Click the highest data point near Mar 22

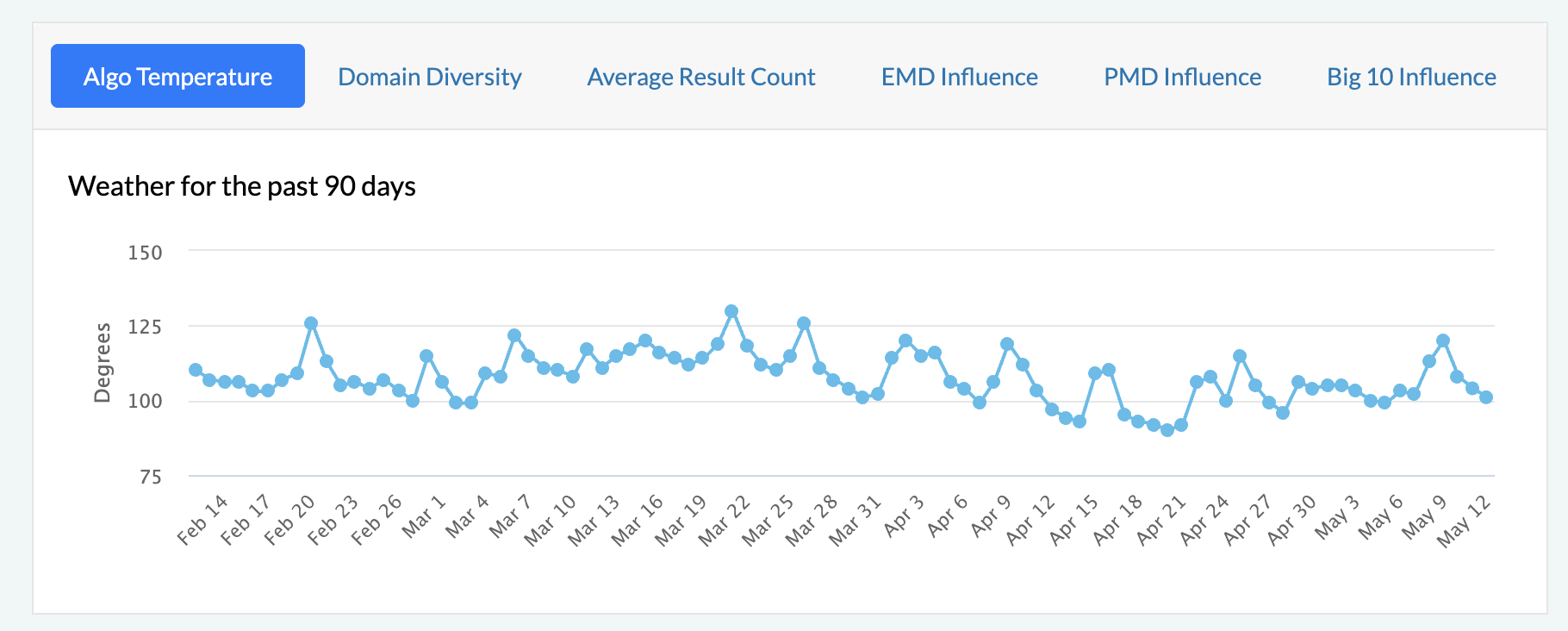click(x=731, y=311)
